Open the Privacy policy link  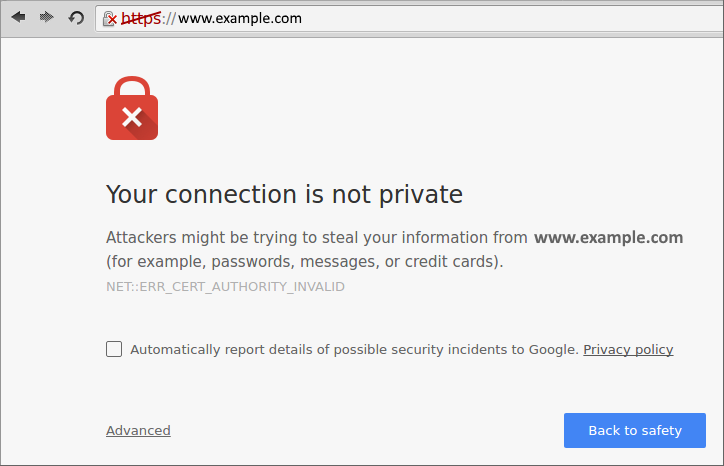pyautogui.click(x=628, y=350)
